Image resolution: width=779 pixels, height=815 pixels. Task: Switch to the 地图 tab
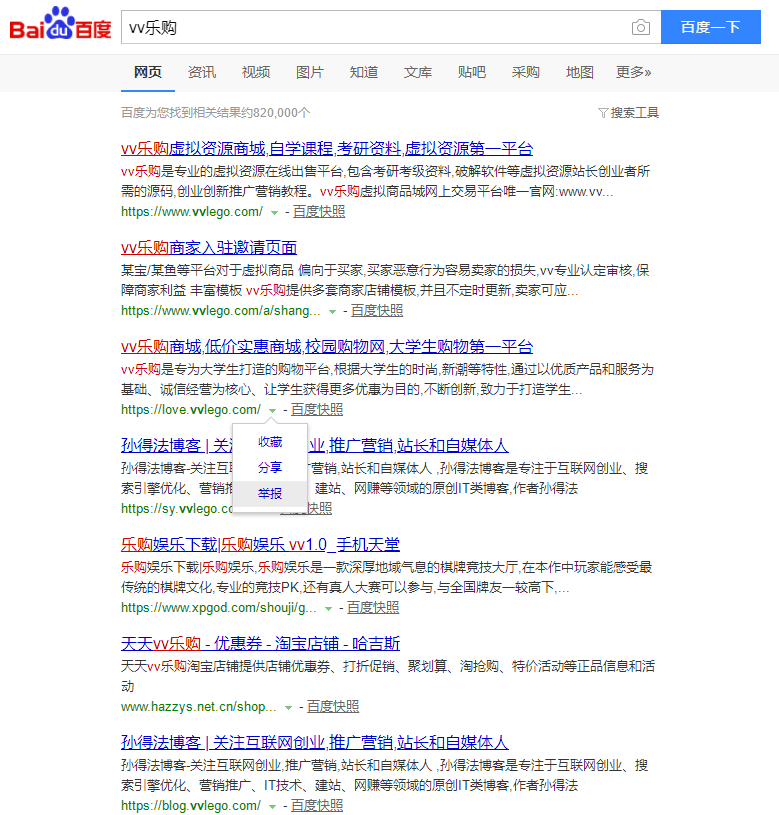(579, 72)
